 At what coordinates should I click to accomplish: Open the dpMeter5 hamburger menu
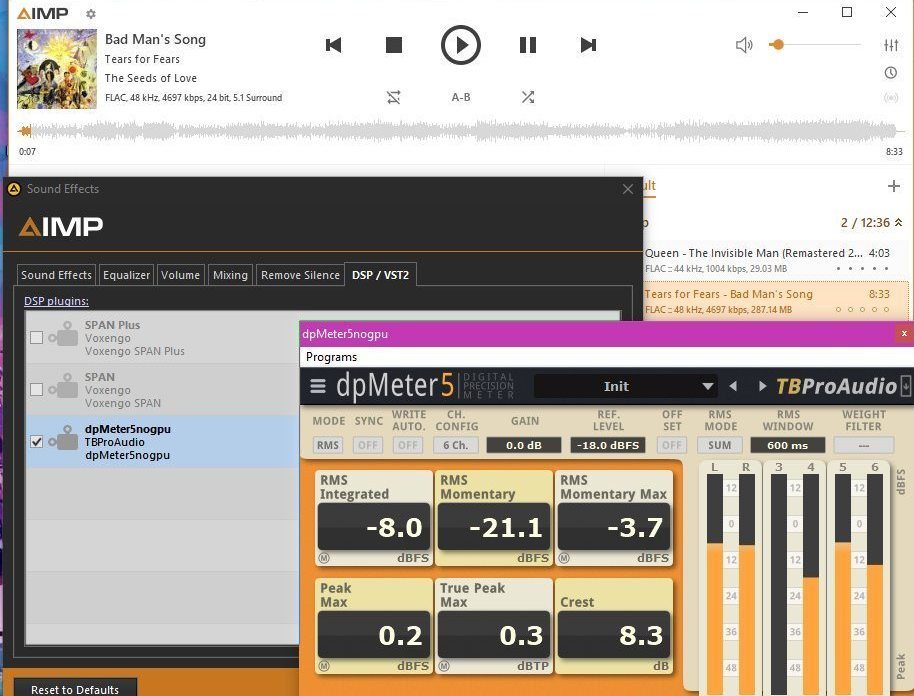click(x=318, y=386)
